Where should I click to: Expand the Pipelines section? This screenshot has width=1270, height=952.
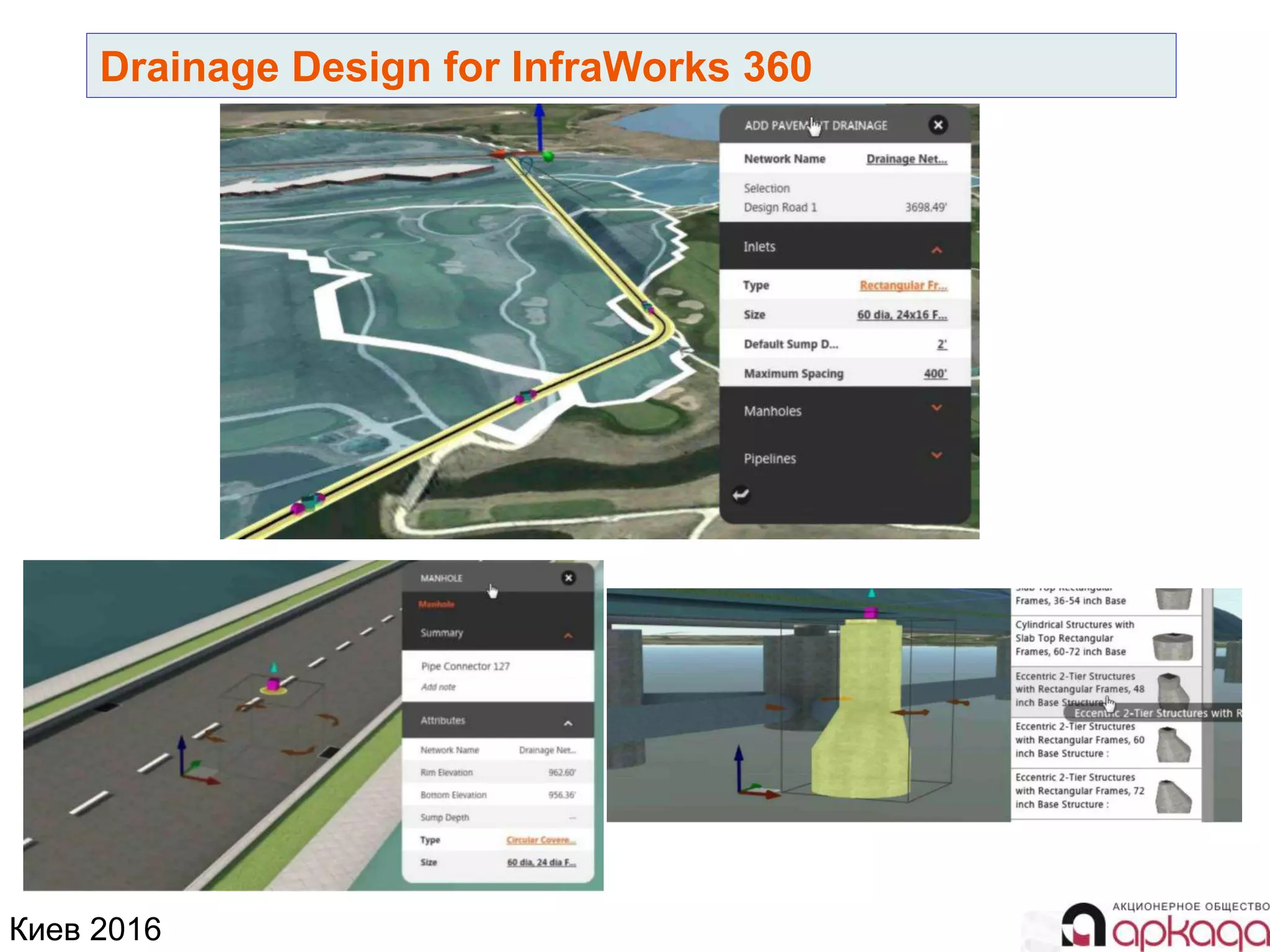pos(936,456)
